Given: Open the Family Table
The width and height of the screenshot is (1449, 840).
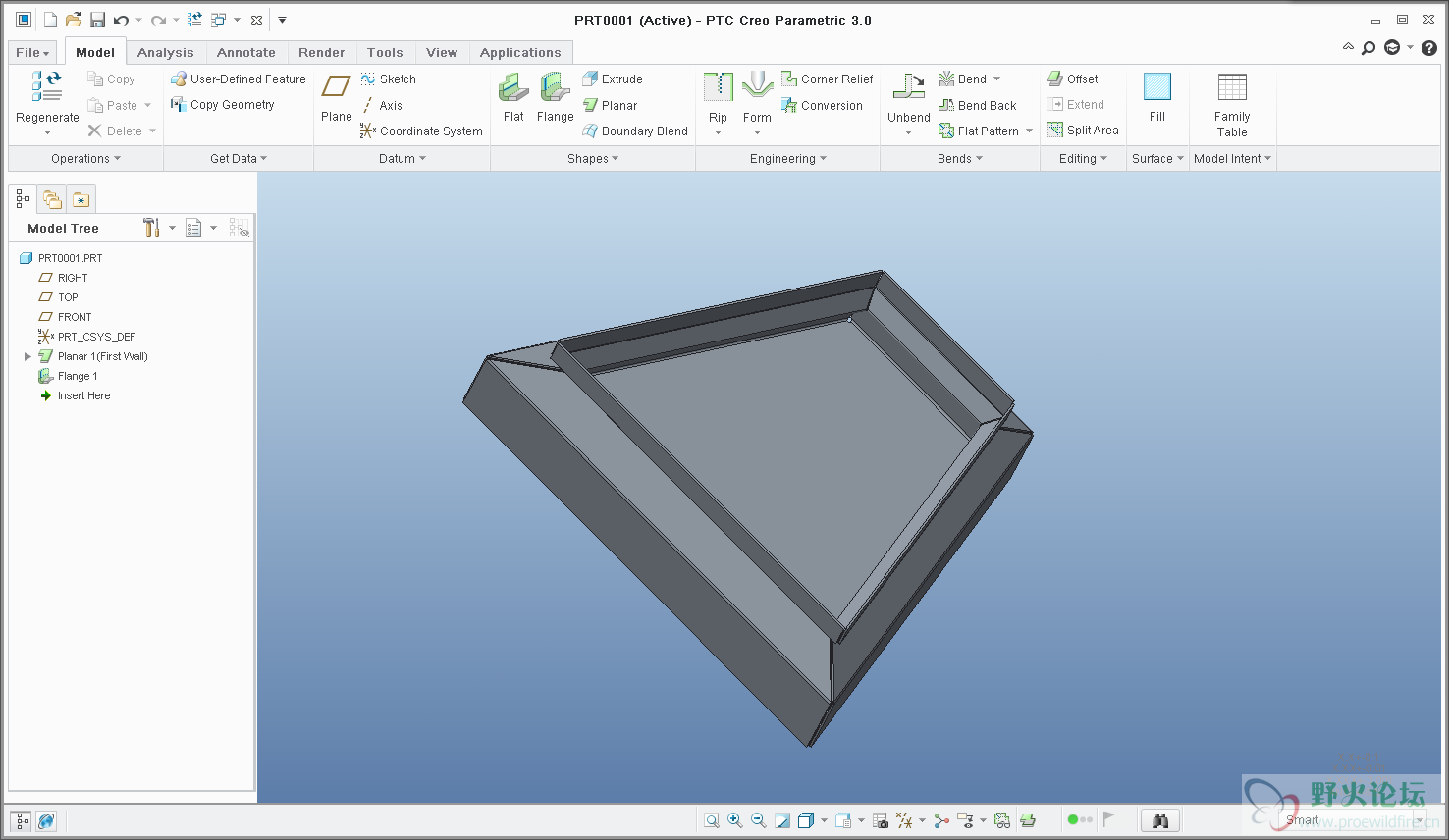Looking at the screenshot, I should tap(1232, 104).
